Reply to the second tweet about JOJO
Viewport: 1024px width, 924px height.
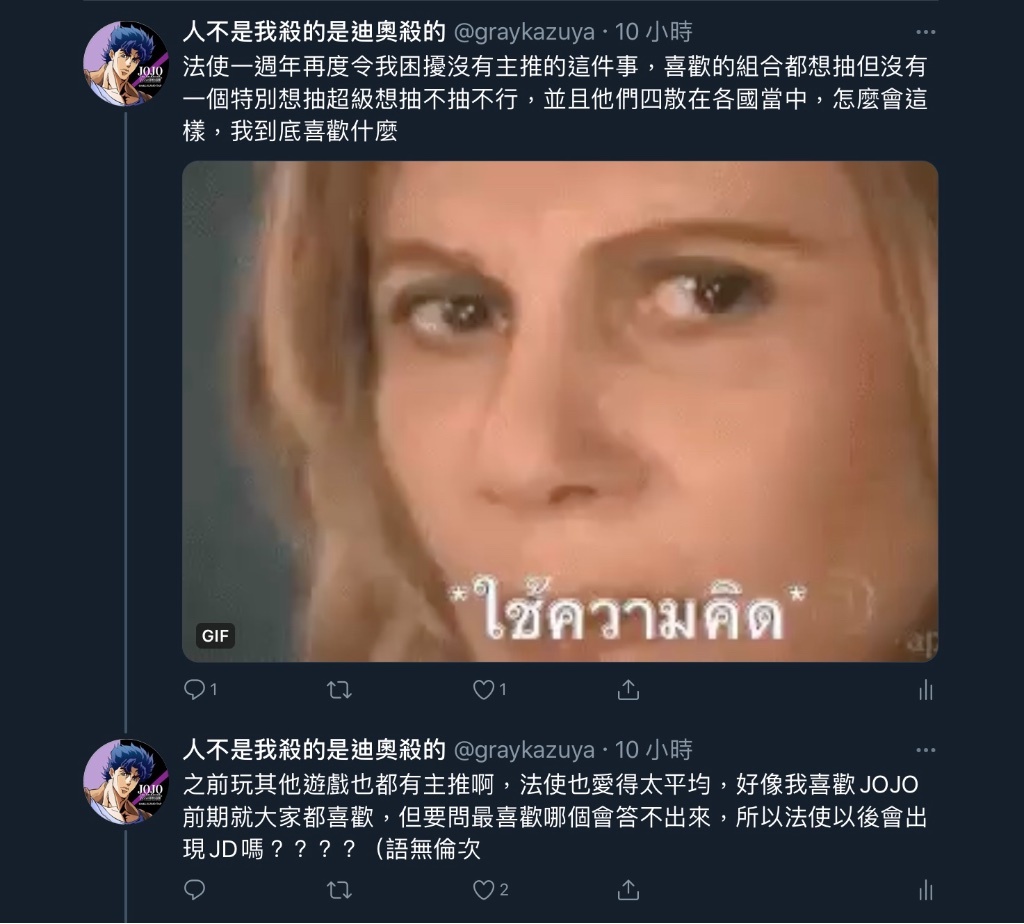[195, 889]
